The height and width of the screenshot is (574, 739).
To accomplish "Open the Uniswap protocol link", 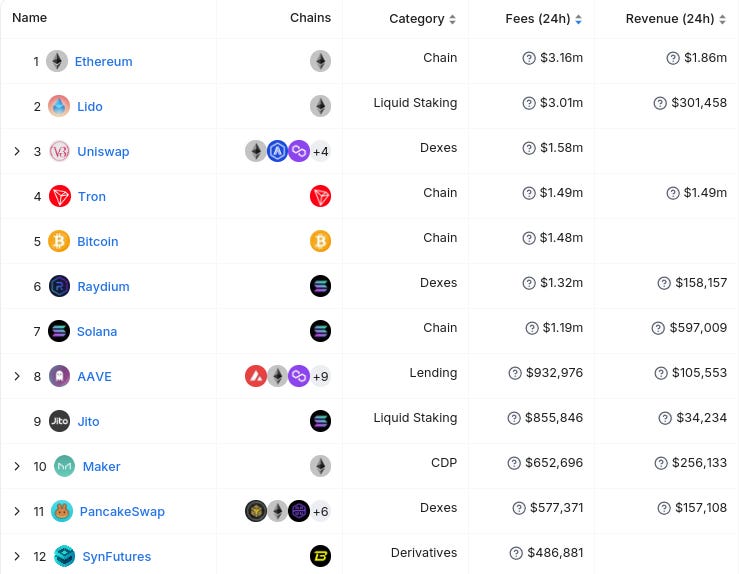I will tap(103, 152).
